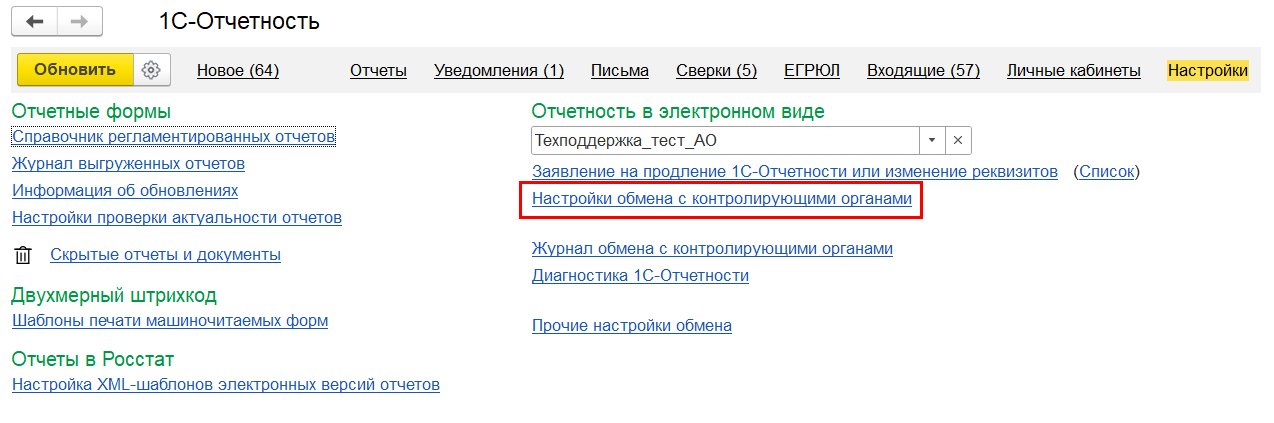1274x423 pixels.
Task: Open the Письма tab
Action: click(620, 70)
